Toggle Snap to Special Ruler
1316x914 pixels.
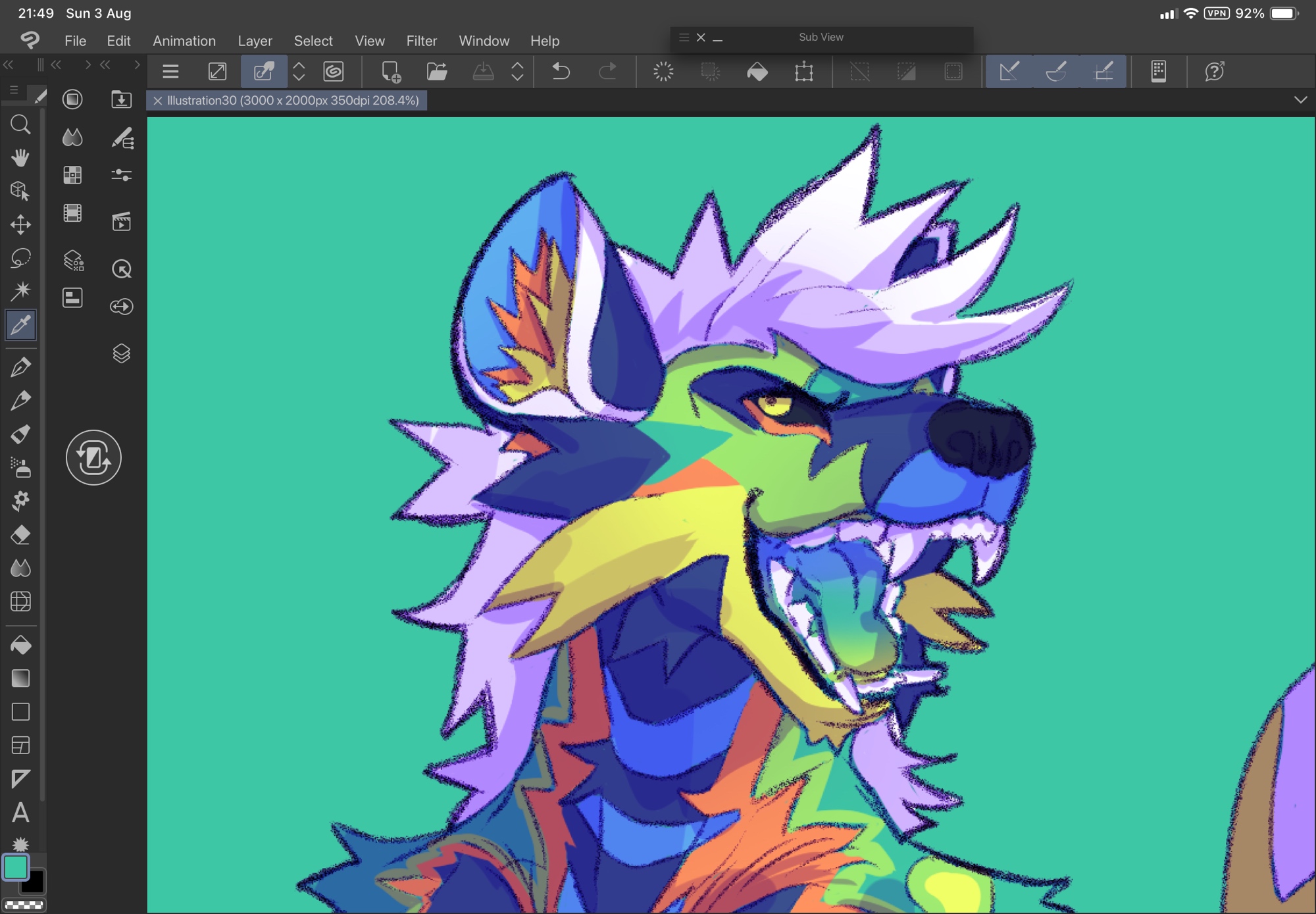click(1056, 71)
